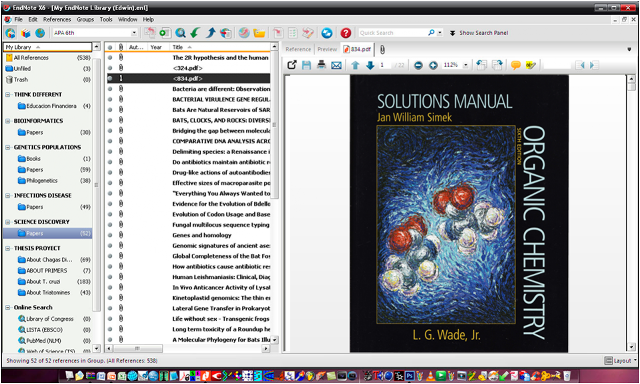
Task: Click in the Quick Search field
Action: 392,33
